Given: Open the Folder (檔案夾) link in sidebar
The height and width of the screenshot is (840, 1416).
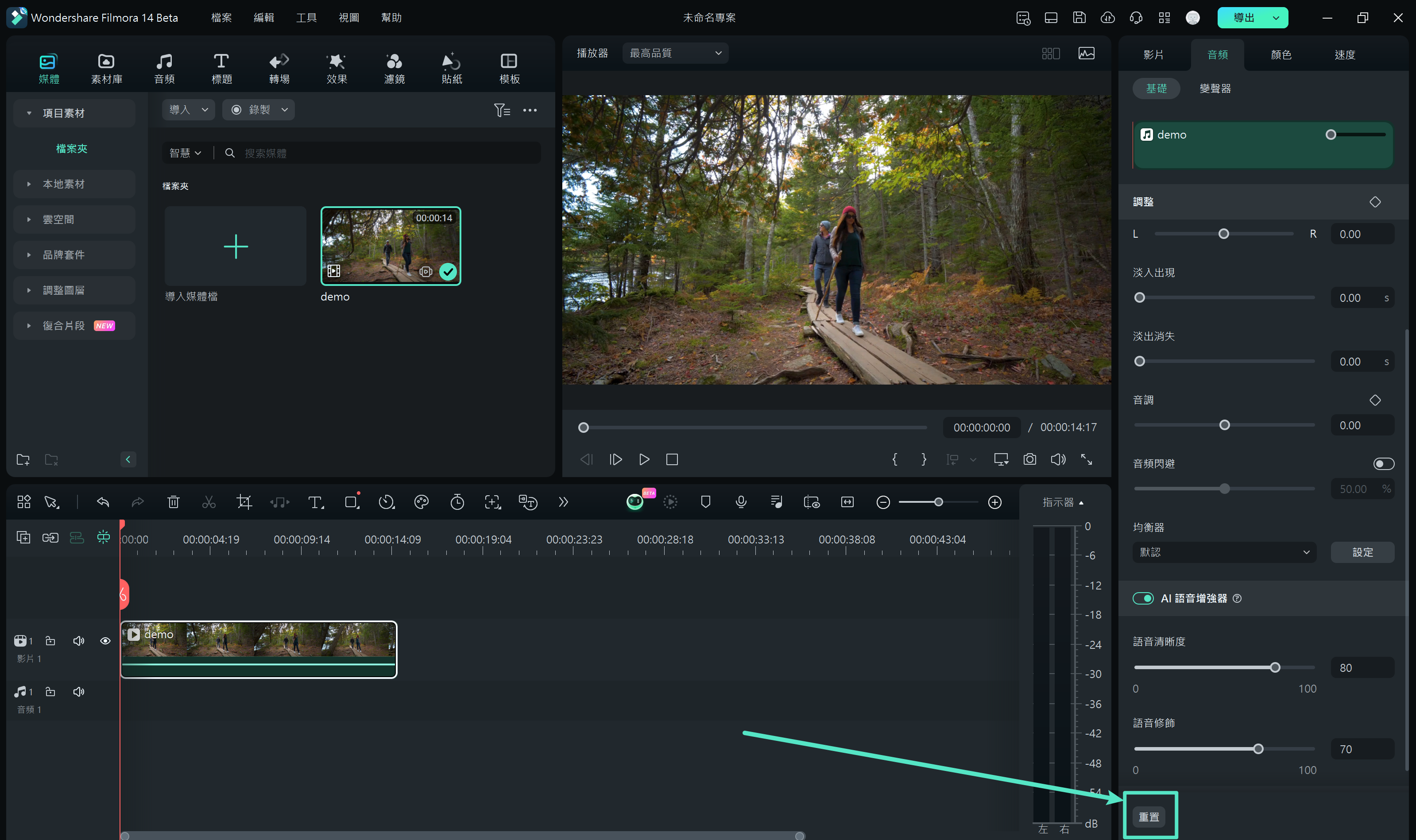Looking at the screenshot, I should point(71,148).
